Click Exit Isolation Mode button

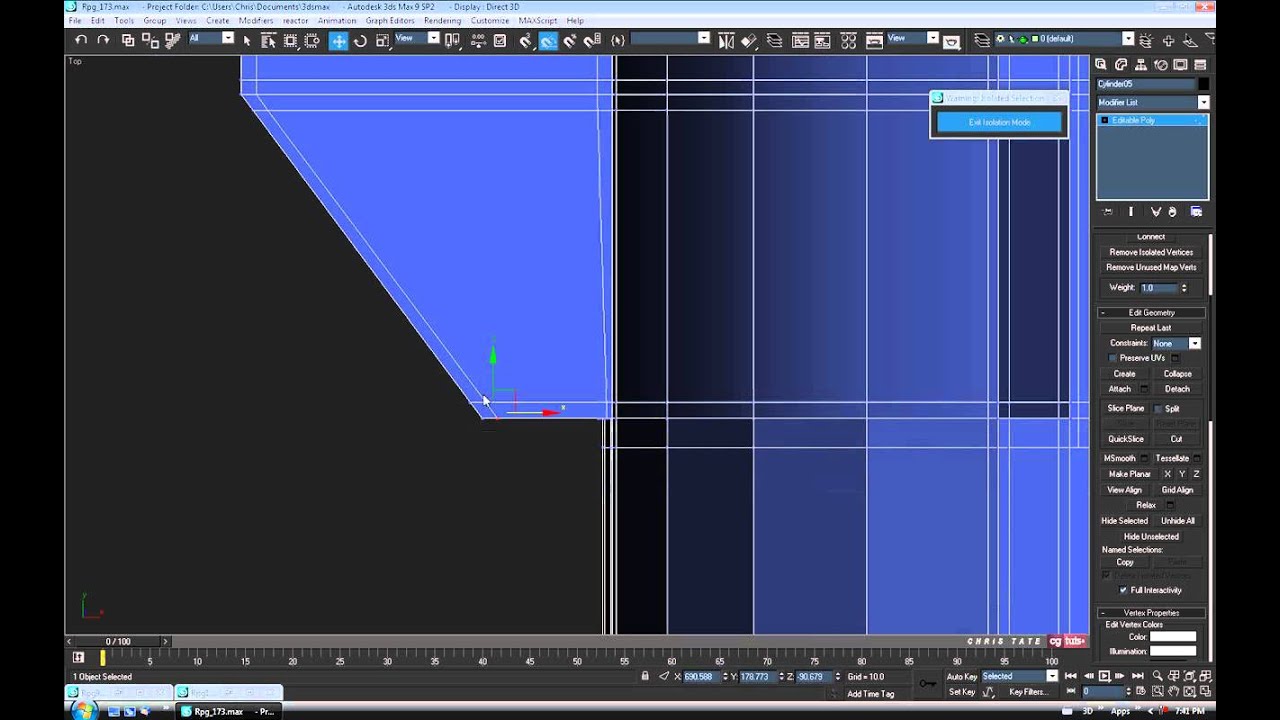999,122
